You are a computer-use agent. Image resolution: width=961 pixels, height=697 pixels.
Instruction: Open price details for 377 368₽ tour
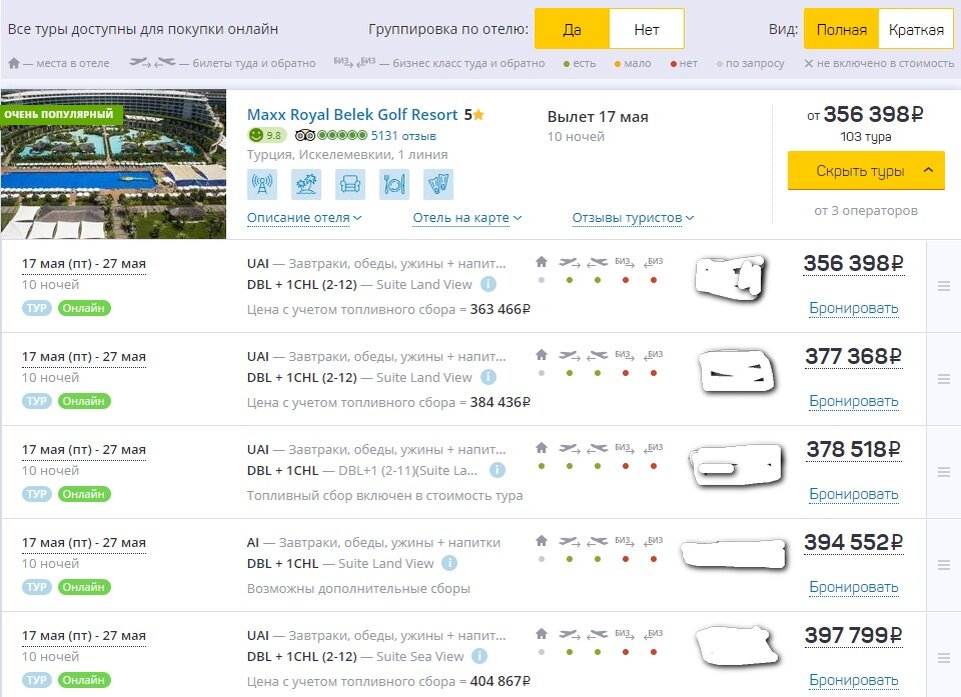click(853, 357)
